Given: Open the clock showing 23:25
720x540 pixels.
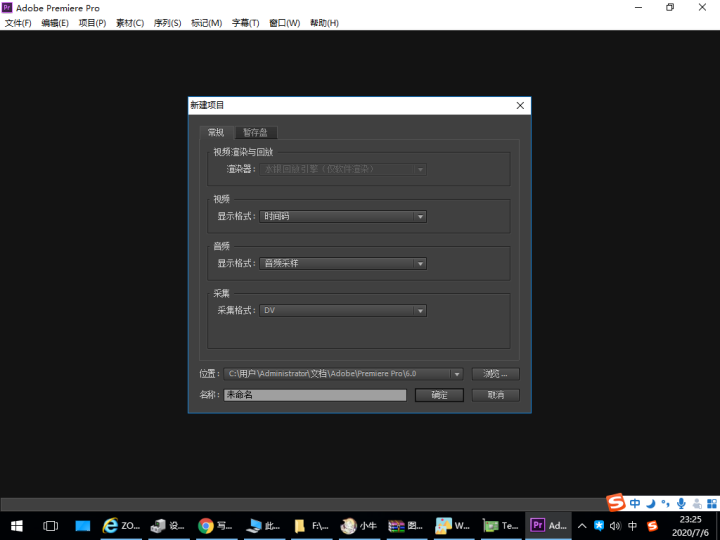Looking at the screenshot, I should pos(690,526).
